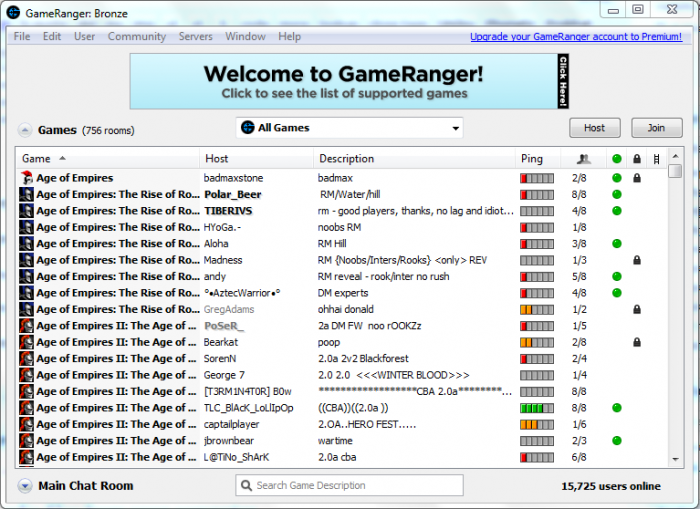Click the '1/3' player count in Madness row
The image size is (700, 509).
pyautogui.click(x=579, y=260)
